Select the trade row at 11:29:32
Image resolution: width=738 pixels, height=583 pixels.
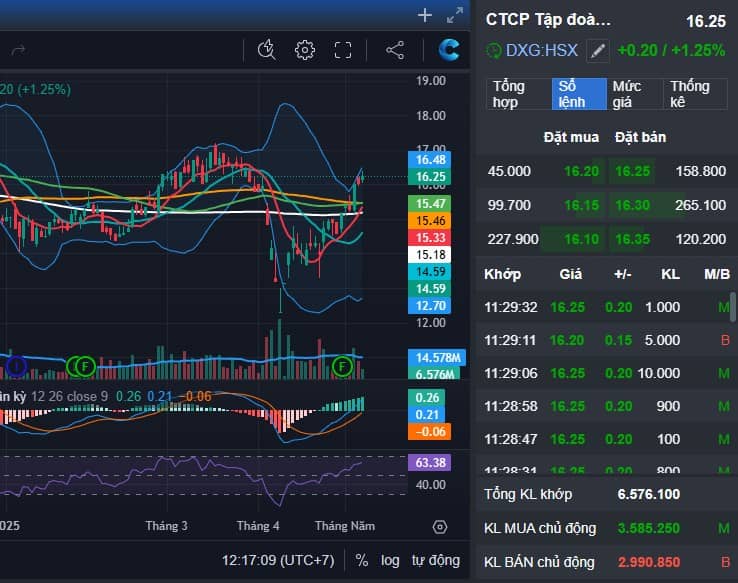(604, 307)
